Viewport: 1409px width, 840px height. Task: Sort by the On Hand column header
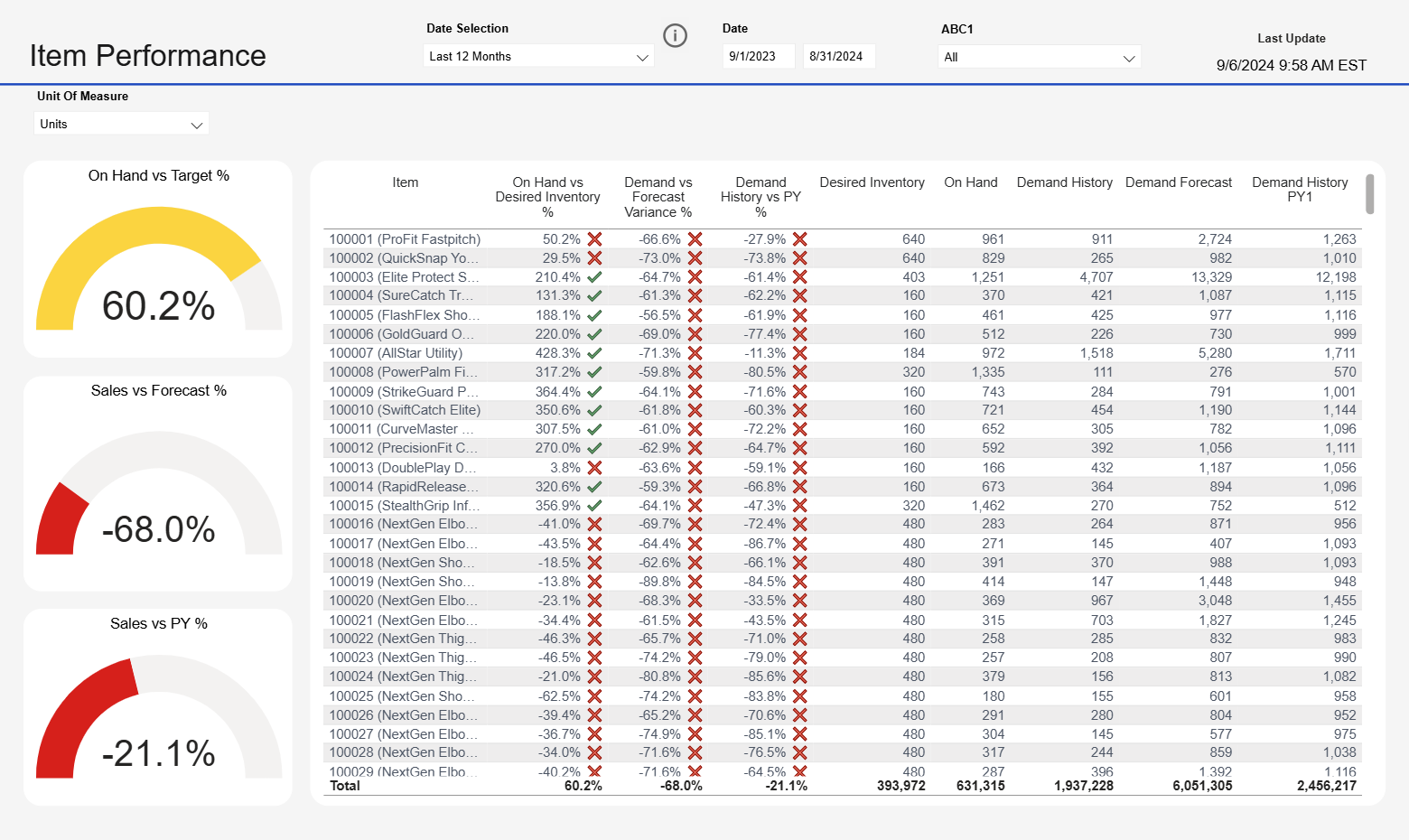pos(970,182)
